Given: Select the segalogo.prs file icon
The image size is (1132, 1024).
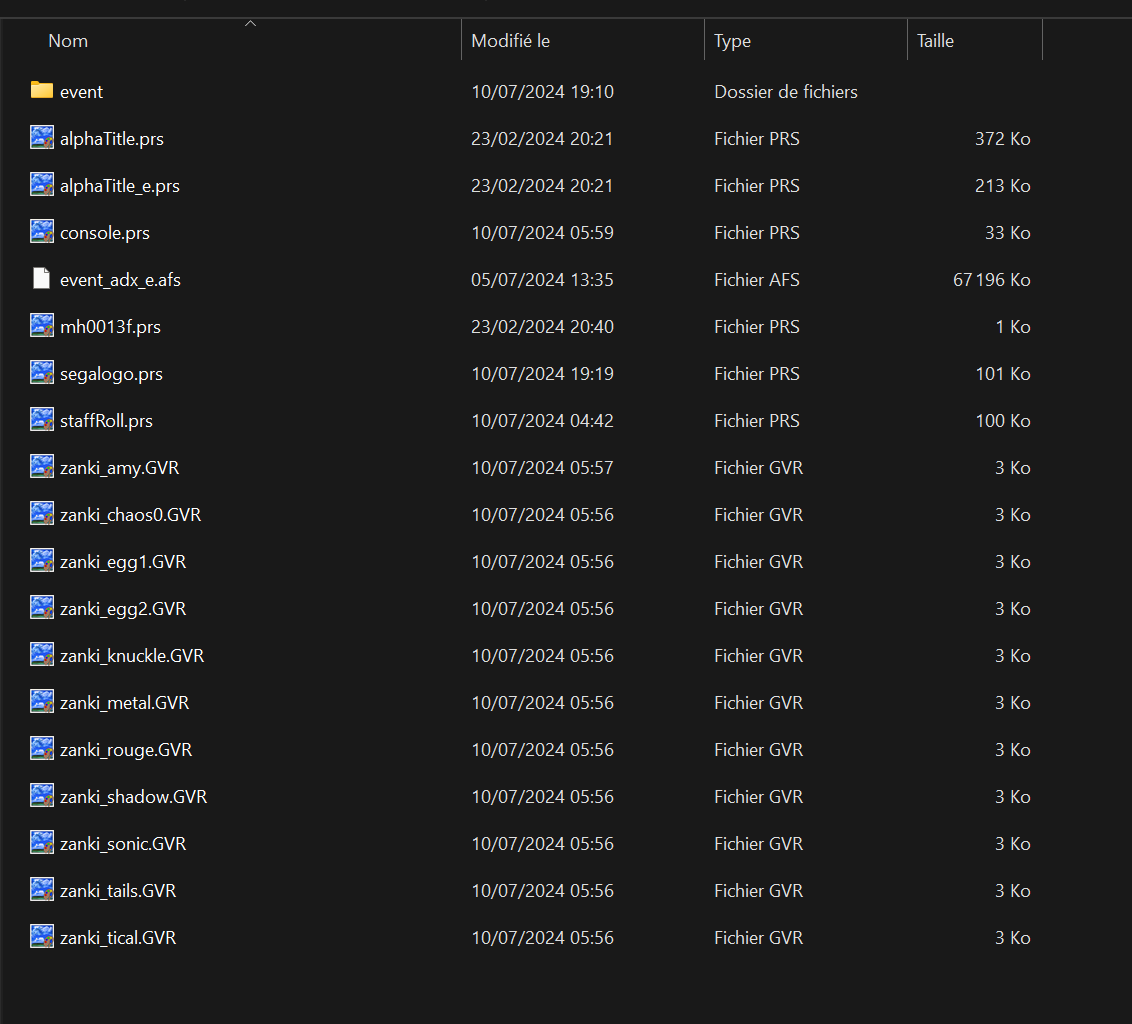Looking at the screenshot, I should pos(41,373).
